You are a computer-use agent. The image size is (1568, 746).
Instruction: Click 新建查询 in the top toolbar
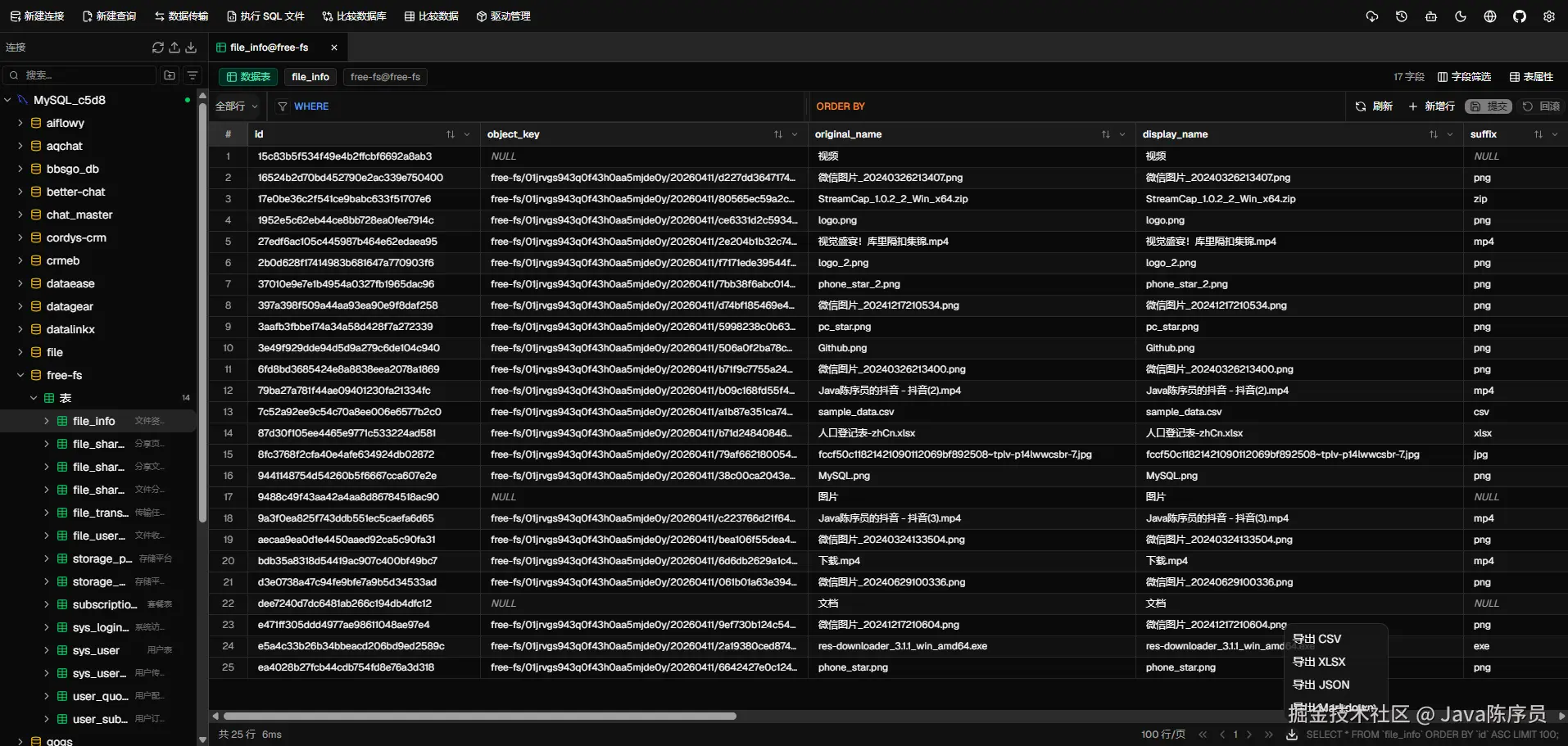(x=109, y=16)
